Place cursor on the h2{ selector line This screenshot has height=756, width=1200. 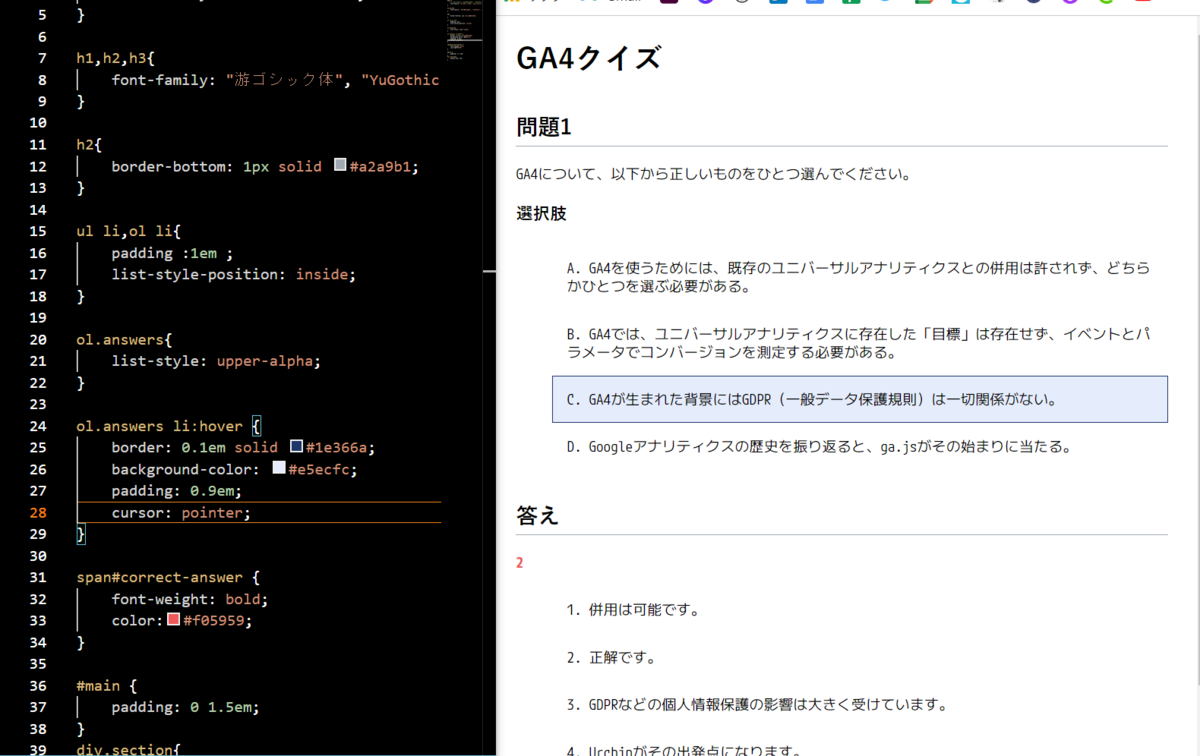pos(89,145)
